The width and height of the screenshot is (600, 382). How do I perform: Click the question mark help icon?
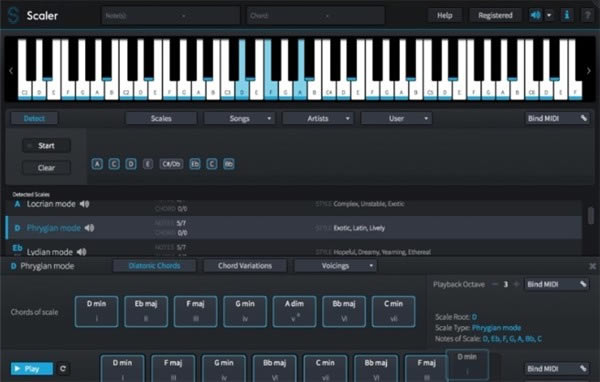point(587,16)
